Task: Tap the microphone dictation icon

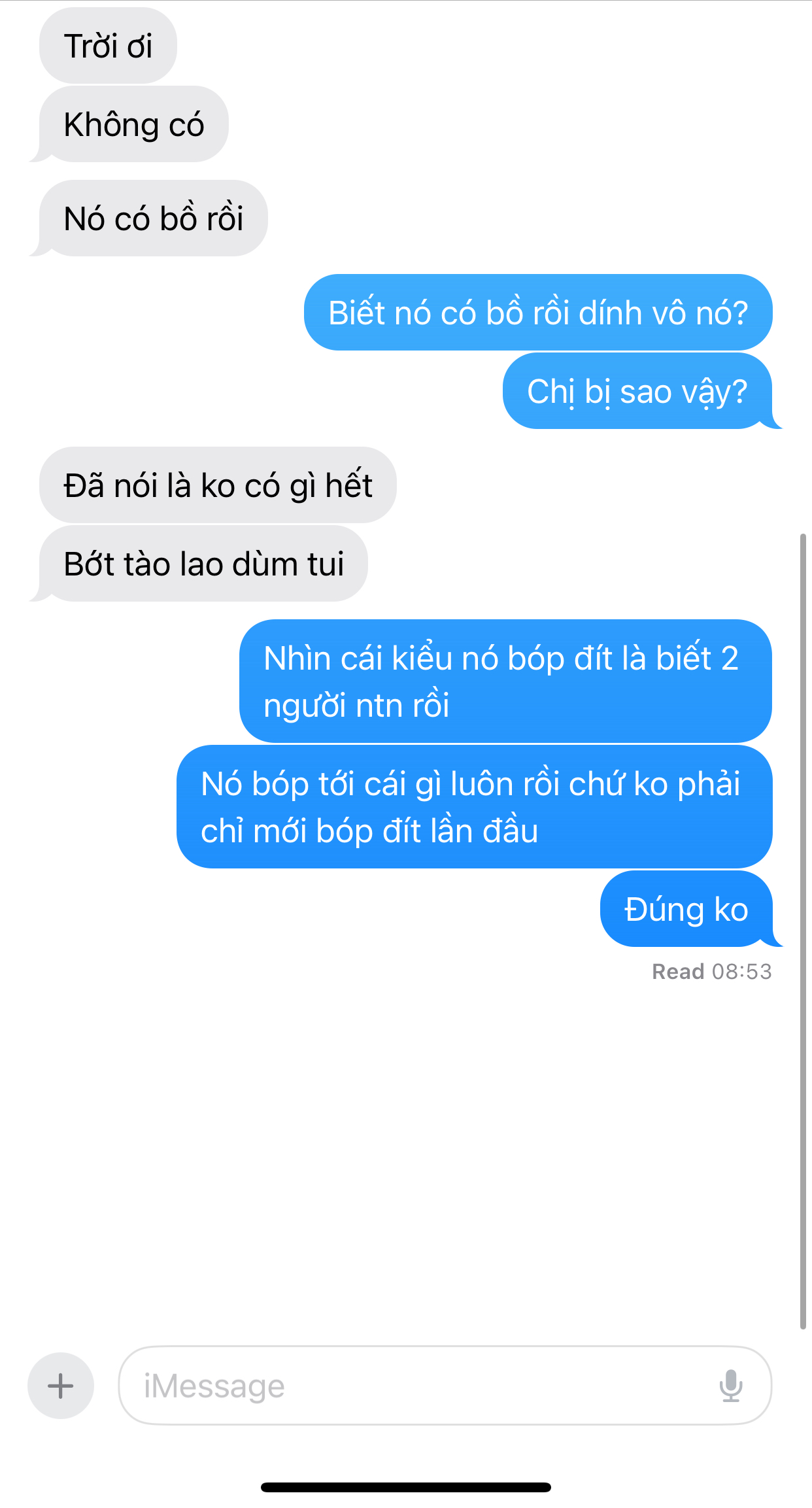Action: [x=730, y=1386]
